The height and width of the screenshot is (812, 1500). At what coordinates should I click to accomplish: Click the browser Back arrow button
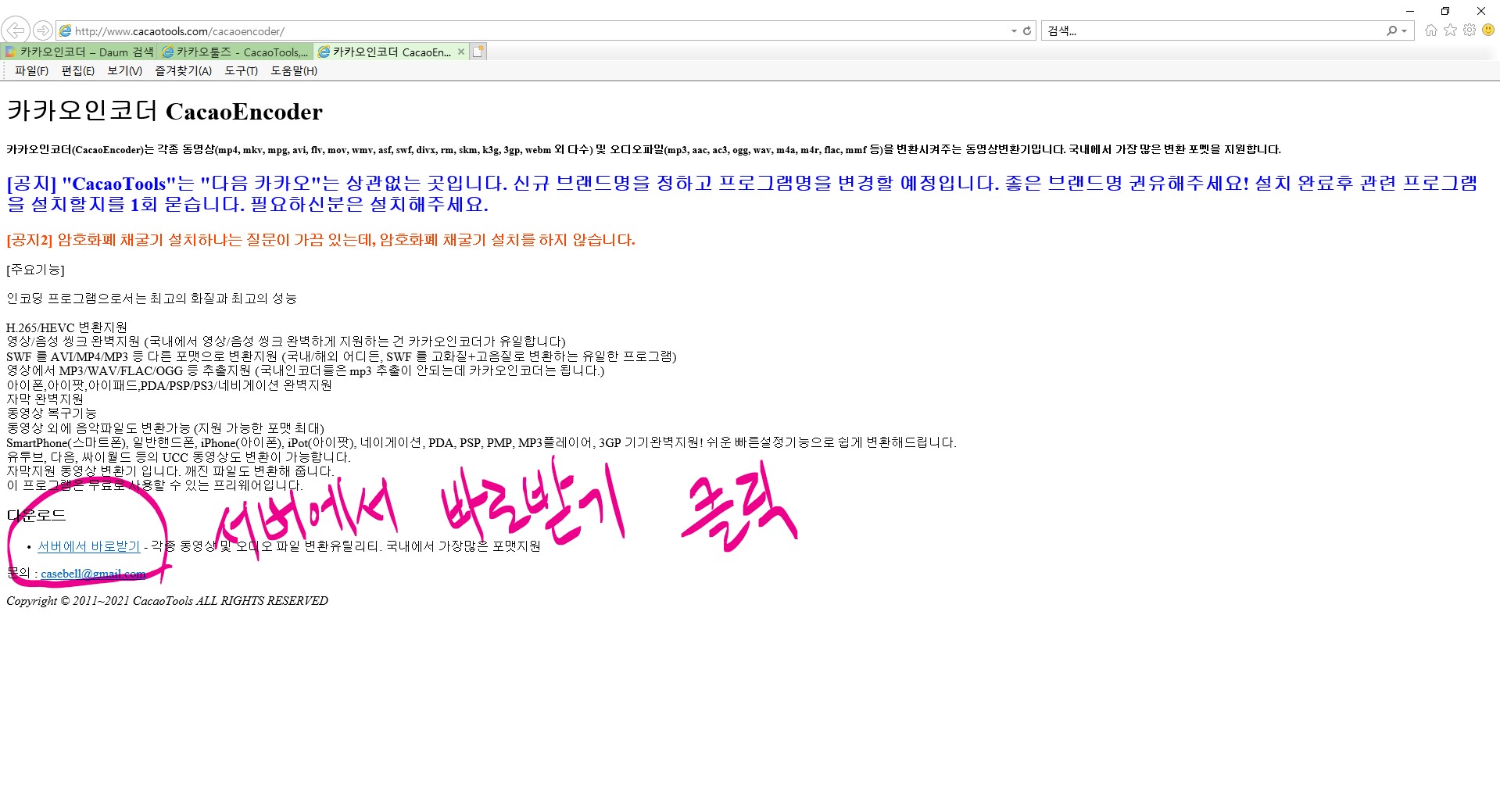(x=16, y=30)
